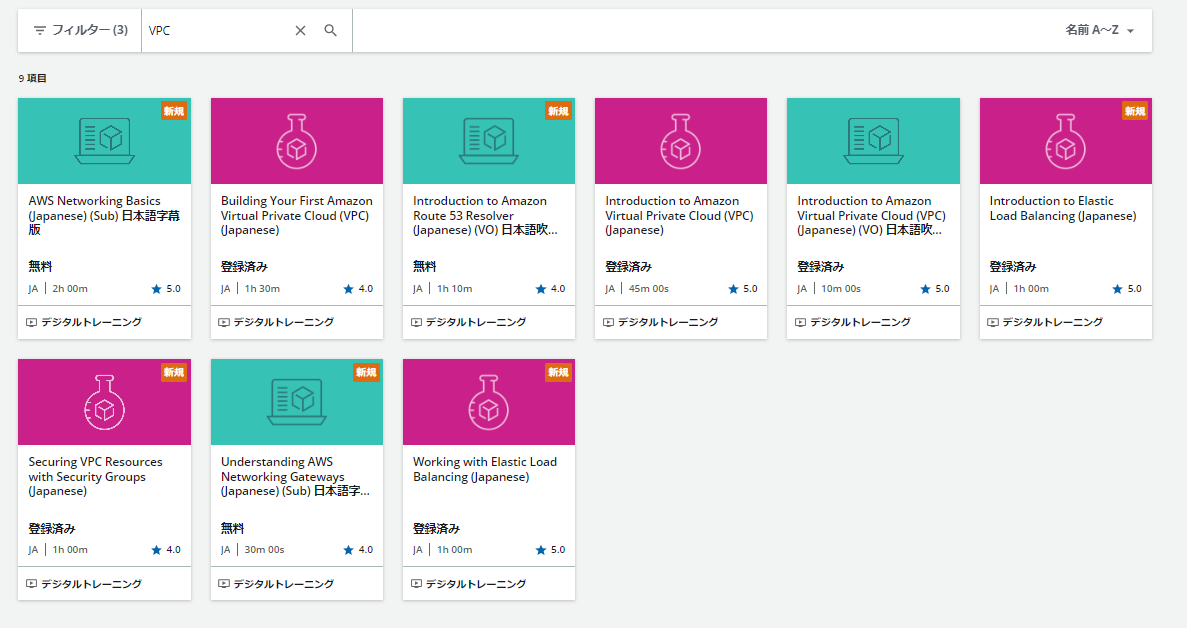
Task: Click 無料 on Understanding AWS Networking Gateways card
Action: (232, 528)
